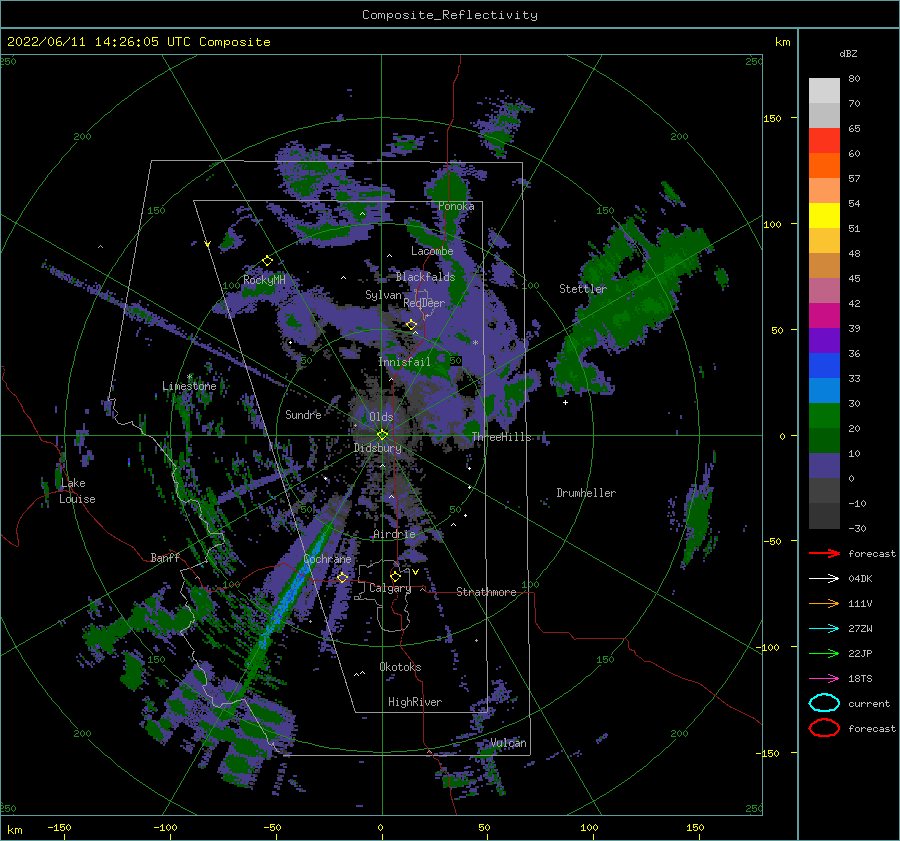Click the Composite_Reflectivity title text

450,15
